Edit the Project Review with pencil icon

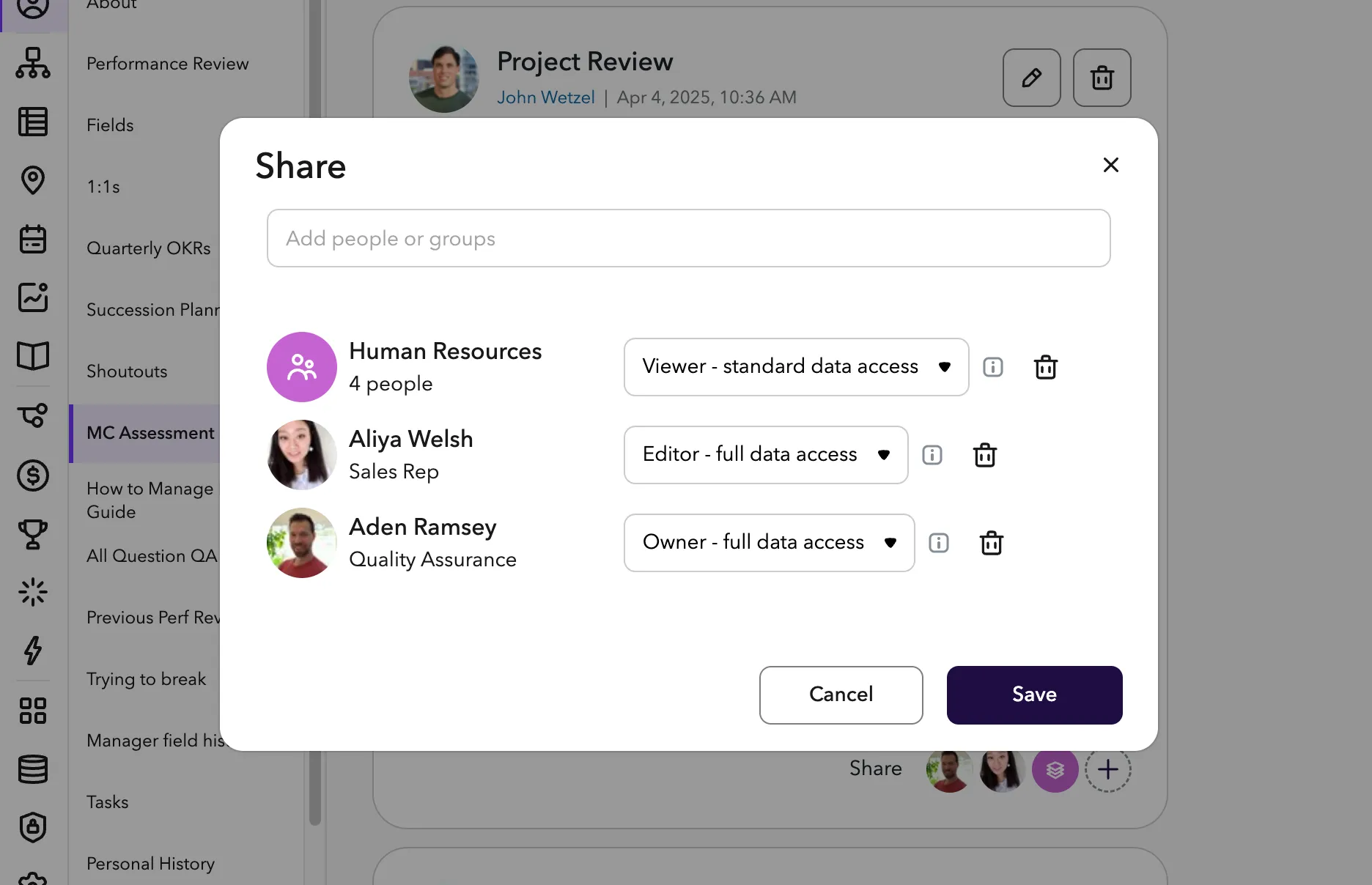pos(1032,78)
